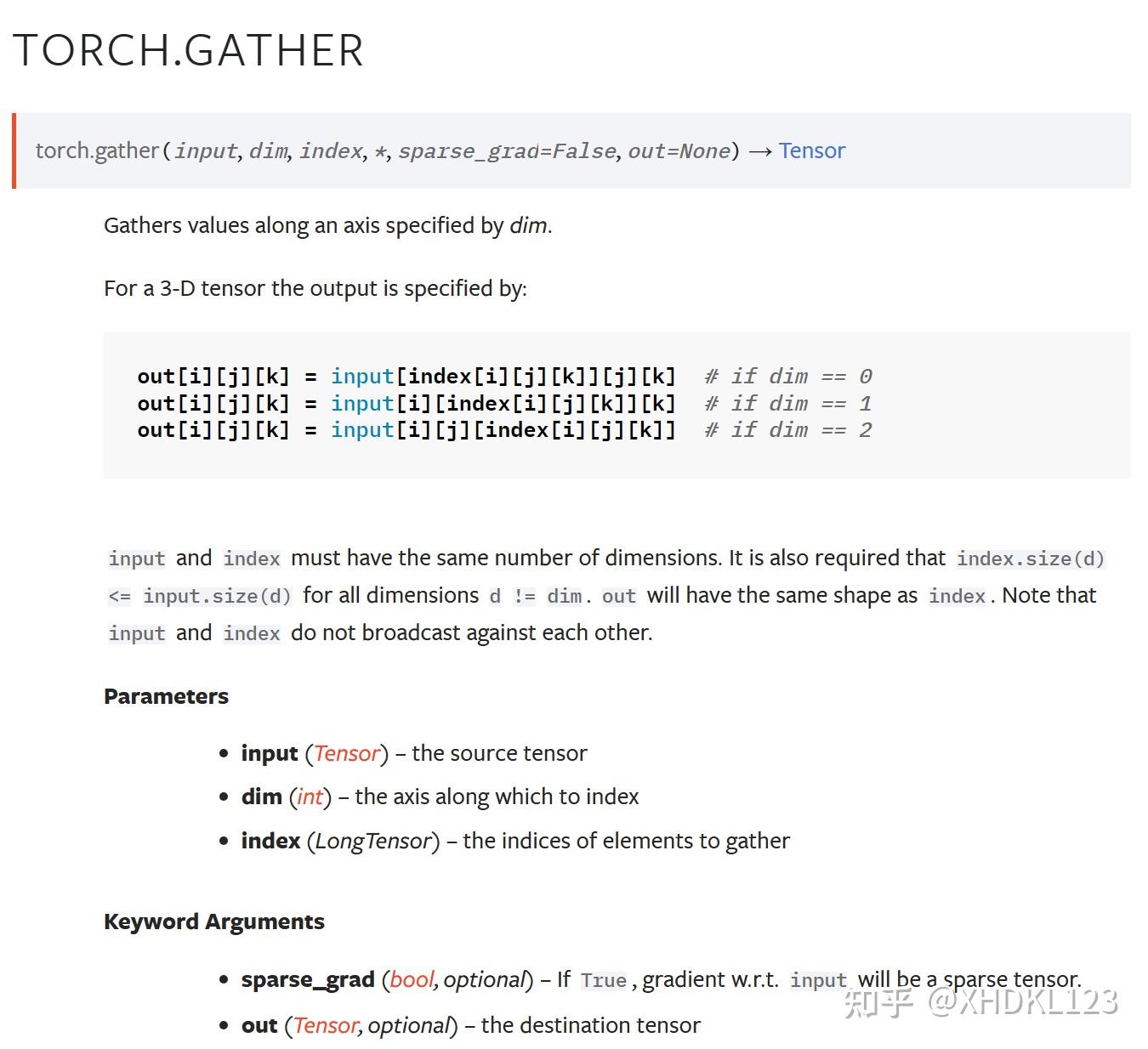Click the Tensor return type link
Viewport: 1148px width, 1049px height.
pyautogui.click(x=811, y=150)
